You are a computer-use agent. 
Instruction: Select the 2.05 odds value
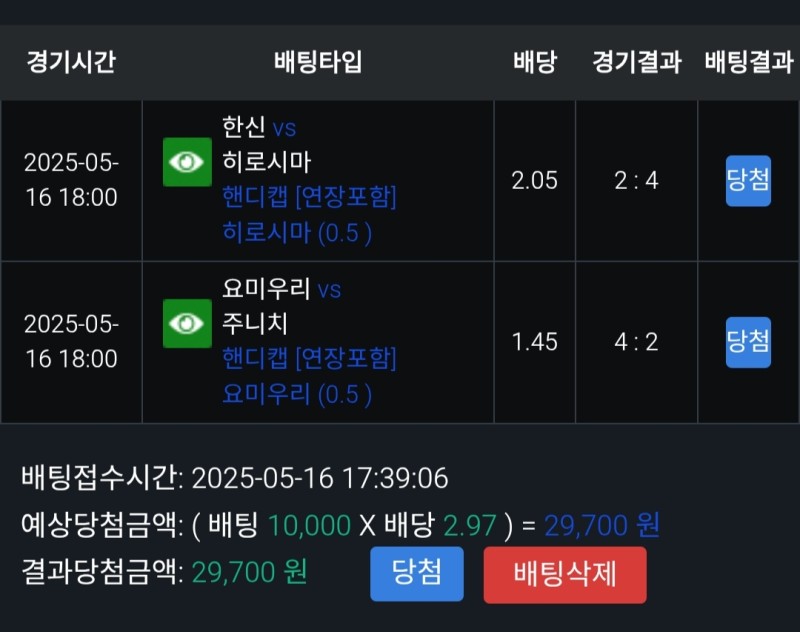[x=534, y=181]
